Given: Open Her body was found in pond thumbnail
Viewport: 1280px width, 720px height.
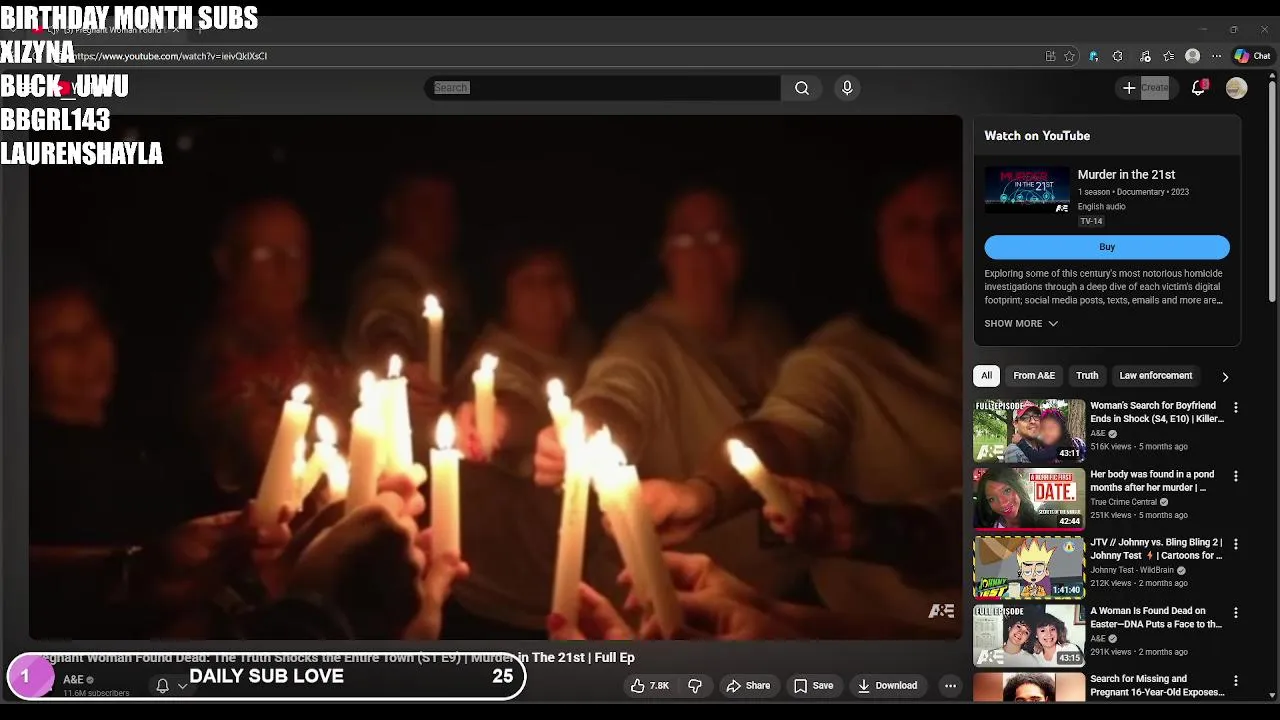Looking at the screenshot, I should click(x=1029, y=498).
